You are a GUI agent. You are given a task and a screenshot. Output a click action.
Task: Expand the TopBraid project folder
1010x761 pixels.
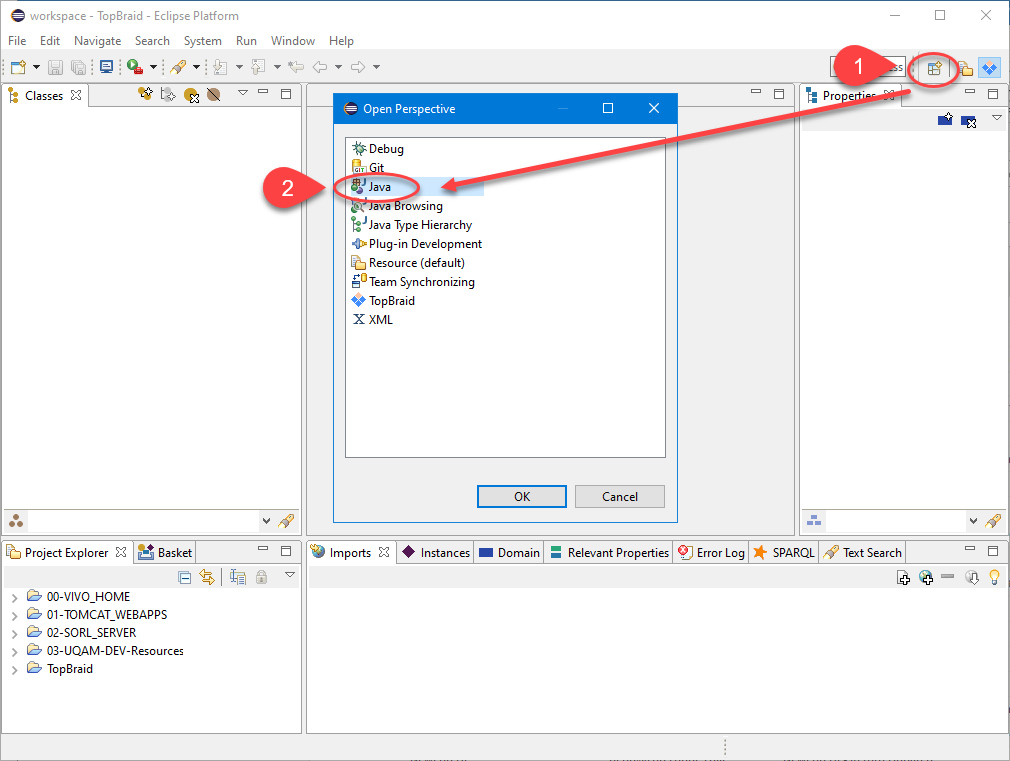point(14,670)
